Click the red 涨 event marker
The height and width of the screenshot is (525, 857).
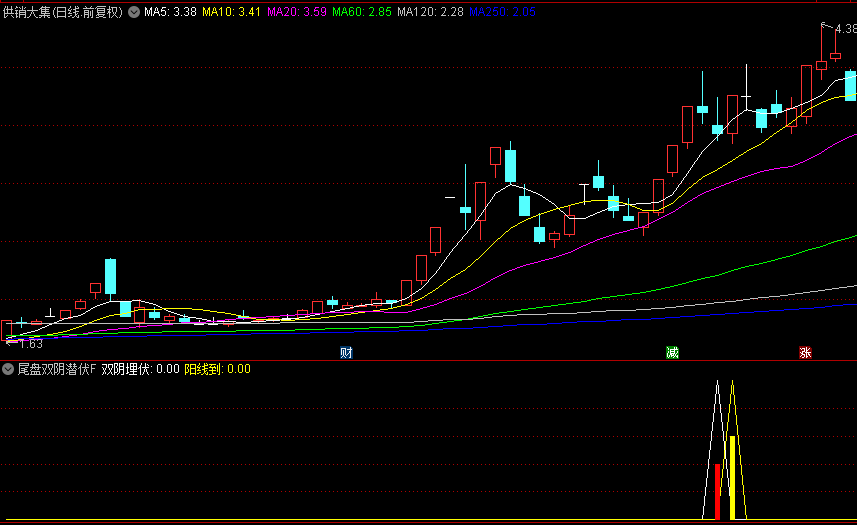pyautogui.click(x=805, y=352)
